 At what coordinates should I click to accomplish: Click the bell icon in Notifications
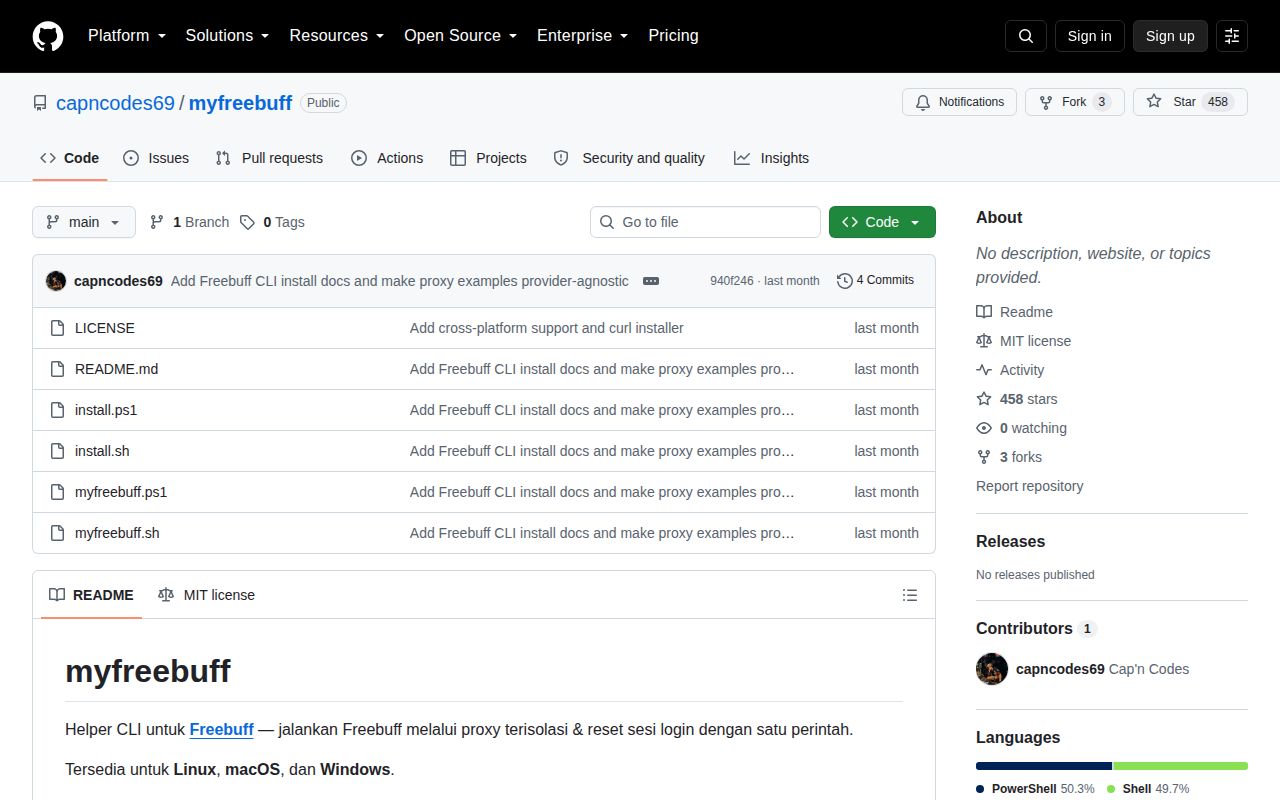click(923, 102)
